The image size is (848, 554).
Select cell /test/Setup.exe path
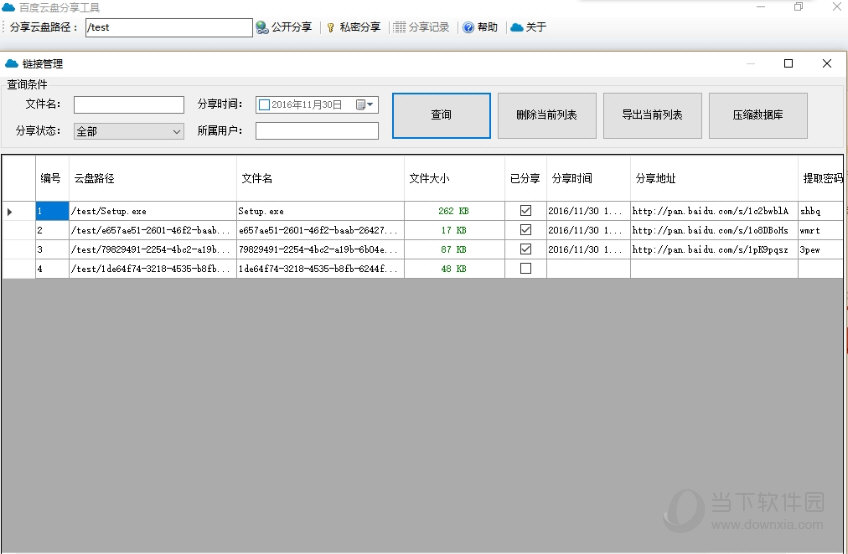(153, 211)
